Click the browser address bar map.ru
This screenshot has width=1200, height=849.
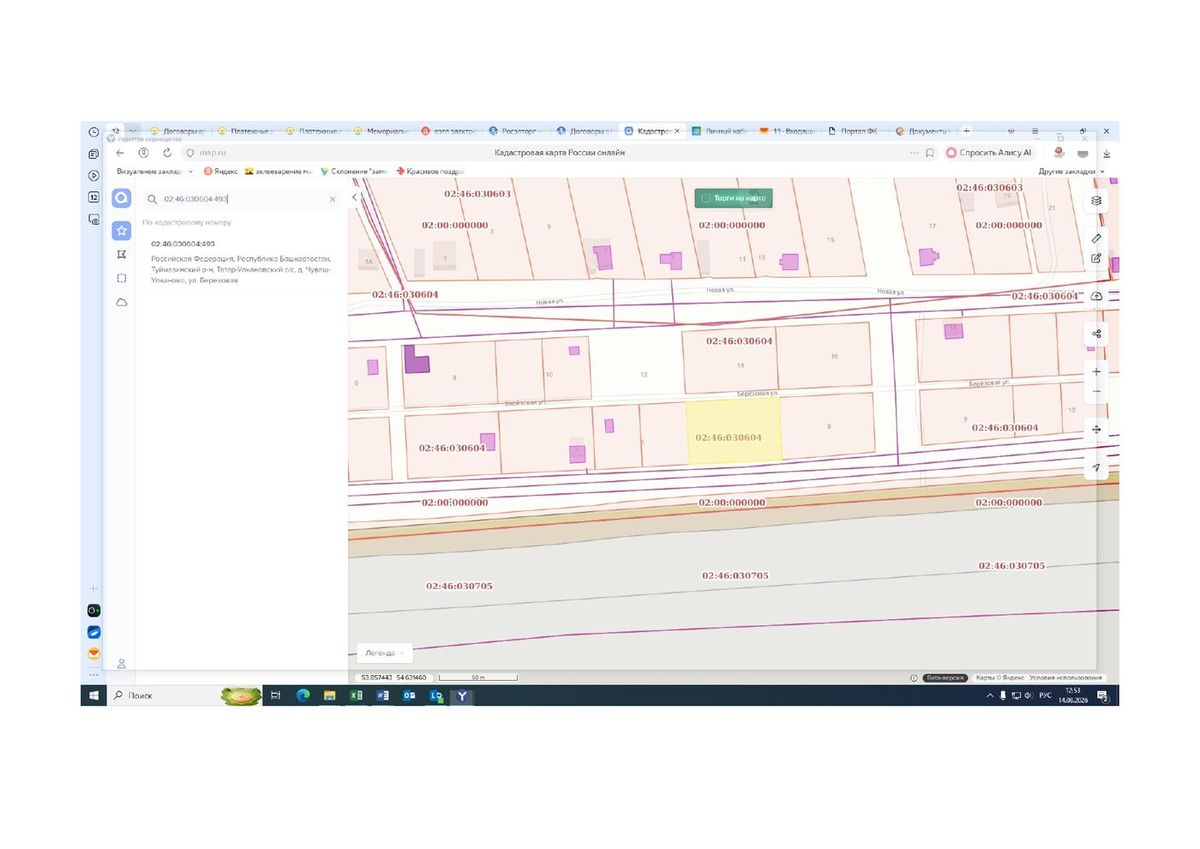click(x=214, y=153)
